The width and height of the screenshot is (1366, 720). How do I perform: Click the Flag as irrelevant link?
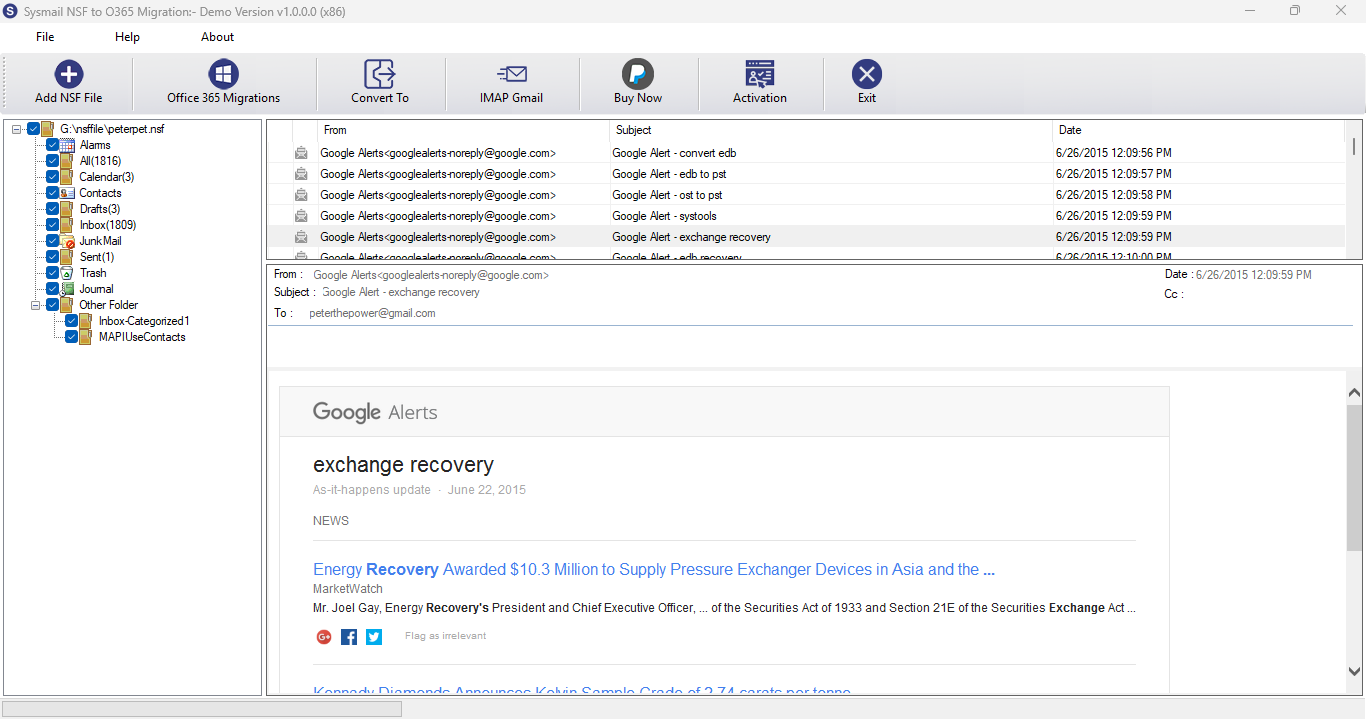click(446, 636)
